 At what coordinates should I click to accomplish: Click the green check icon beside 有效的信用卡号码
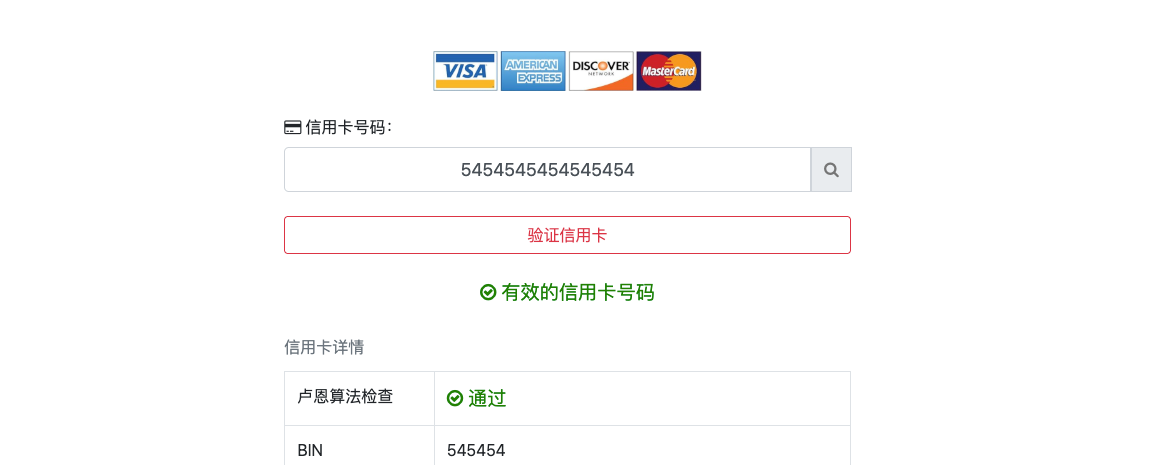pos(488,292)
